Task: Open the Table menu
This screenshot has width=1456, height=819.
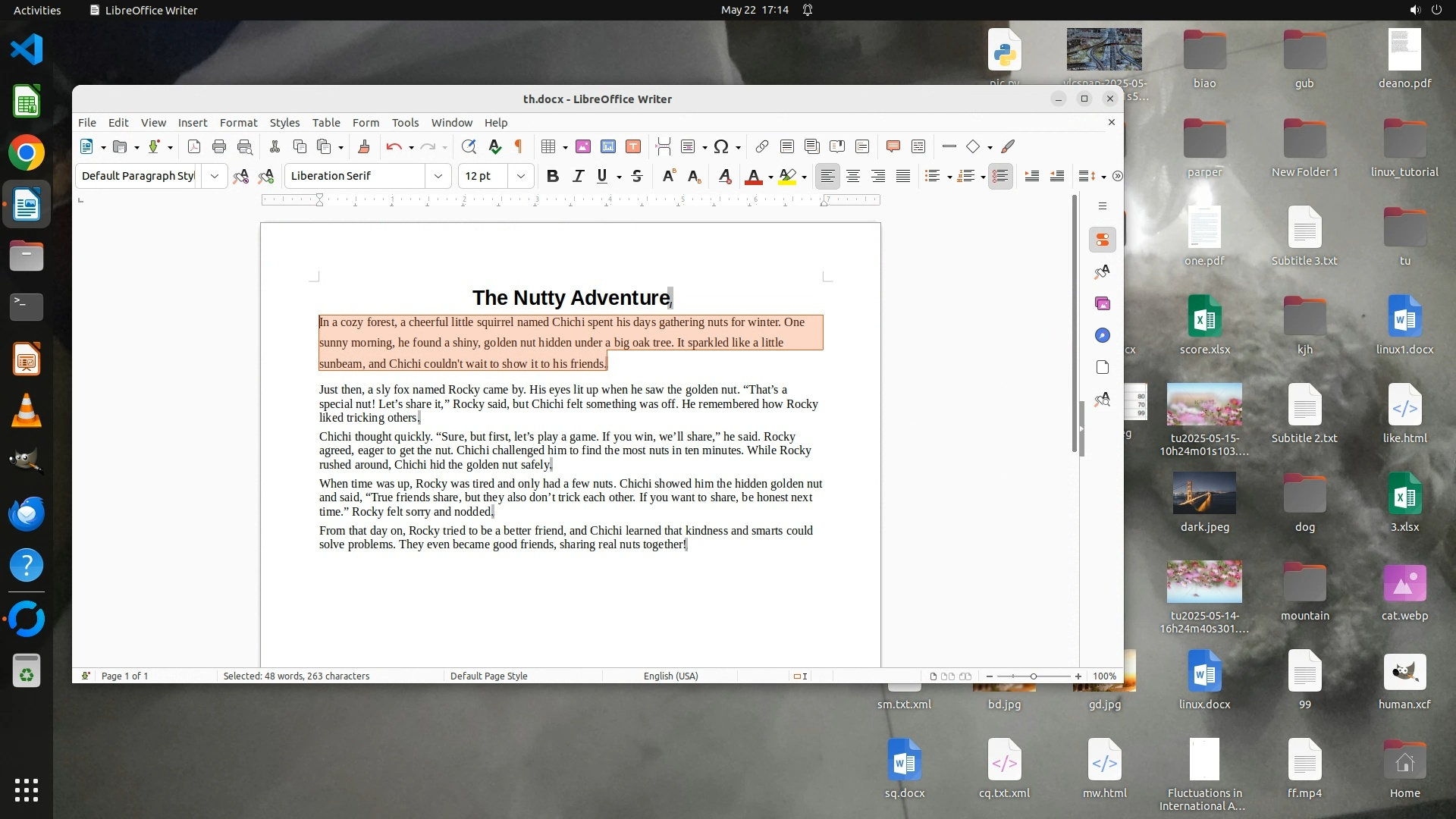Action: click(326, 123)
